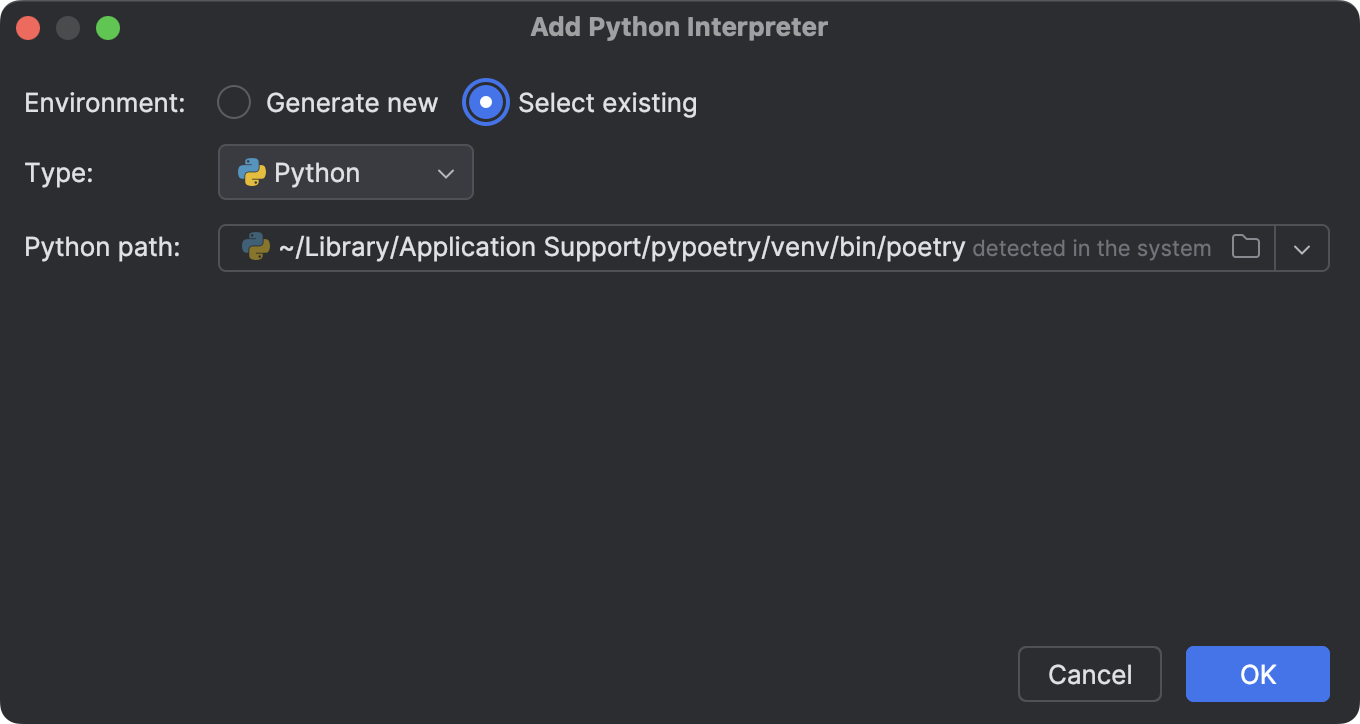
Task: Click the red close traffic light
Action: click(28, 27)
